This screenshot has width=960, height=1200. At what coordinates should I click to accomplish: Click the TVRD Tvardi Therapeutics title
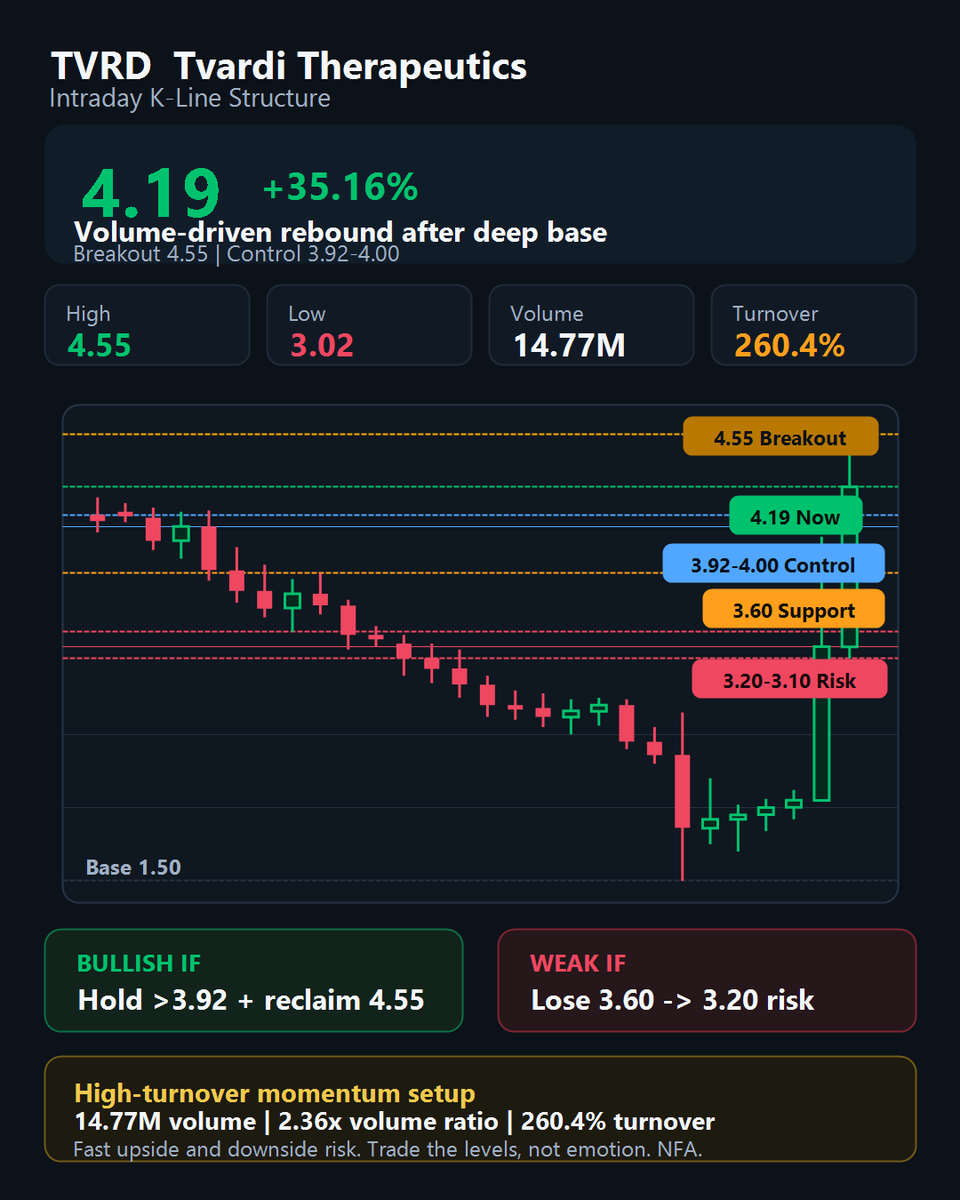click(x=288, y=67)
